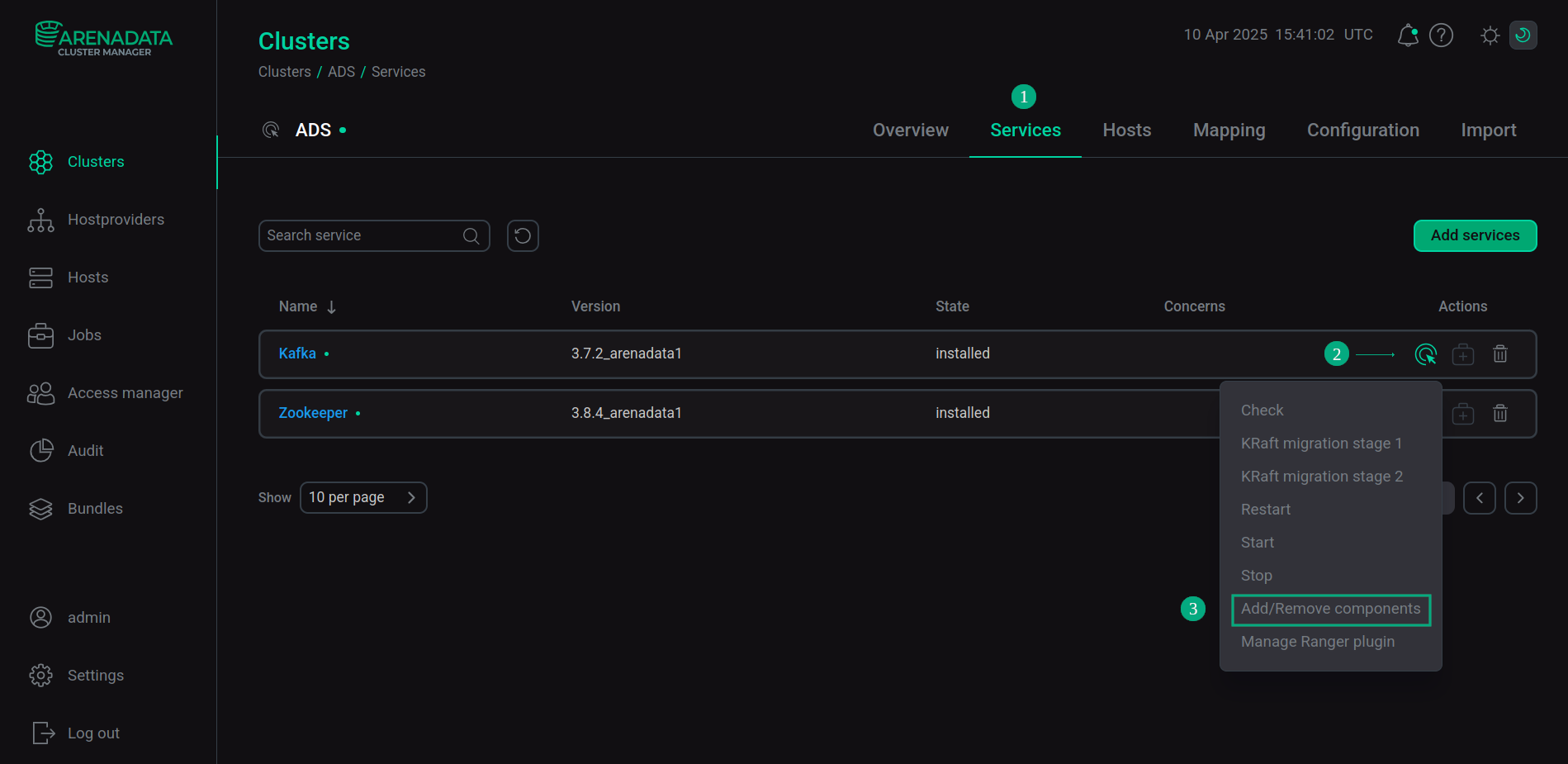Delete the Kafka service via trash icon
The height and width of the screenshot is (764, 1568).
coord(1500,354)
